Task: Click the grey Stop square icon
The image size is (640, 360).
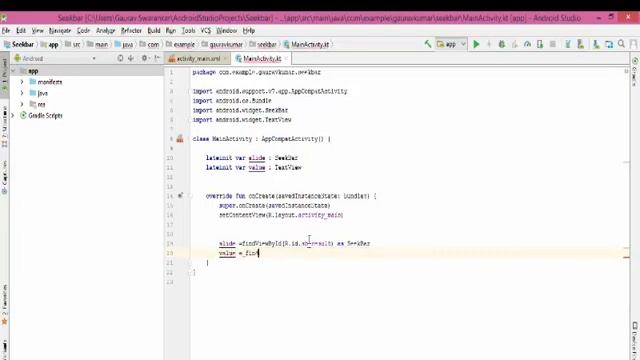Action: (553, 44)
